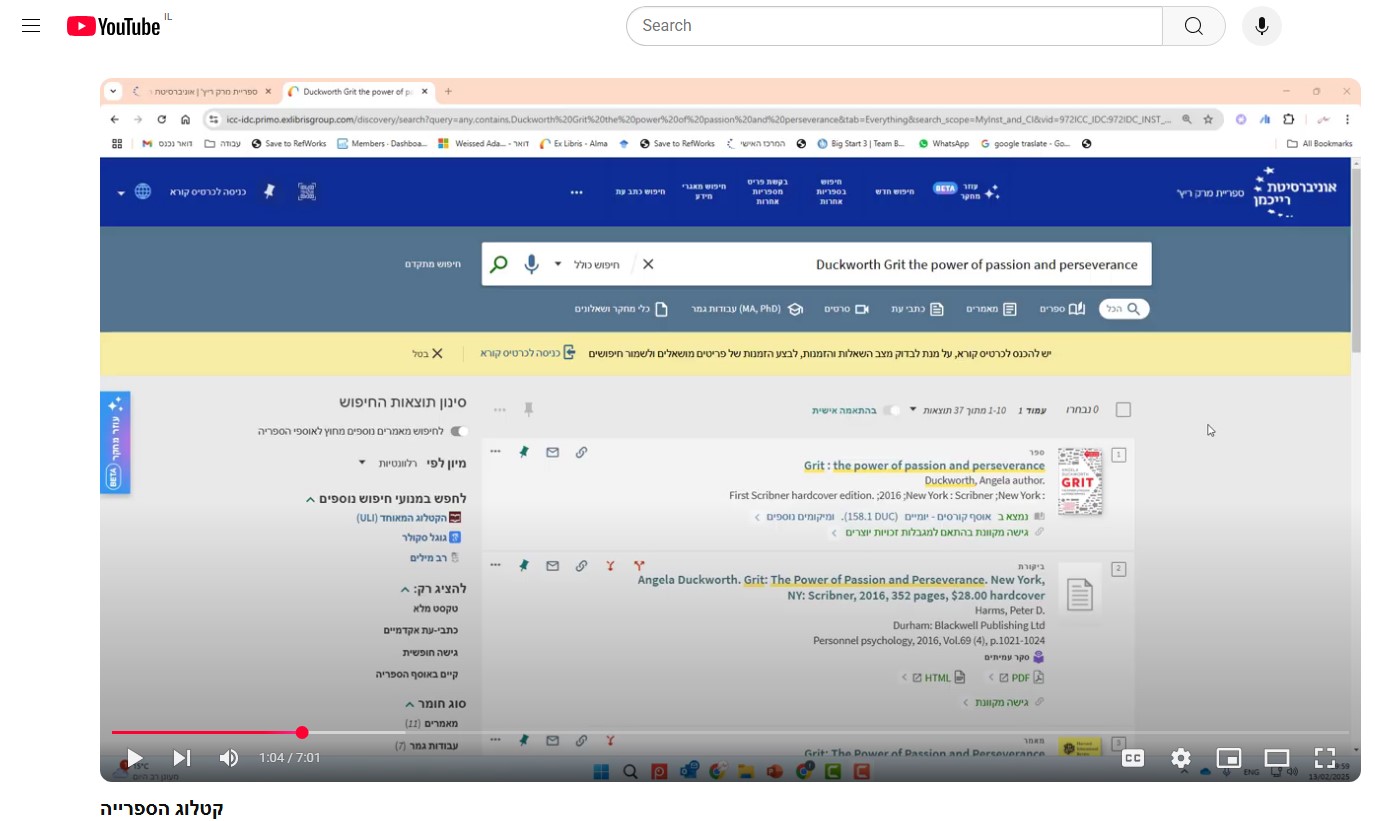This screenshot has height=821, width=1375.
Task: Collapse the 'להציג רק' filter section
Action: pyautogui.click(x=404, y=589)
